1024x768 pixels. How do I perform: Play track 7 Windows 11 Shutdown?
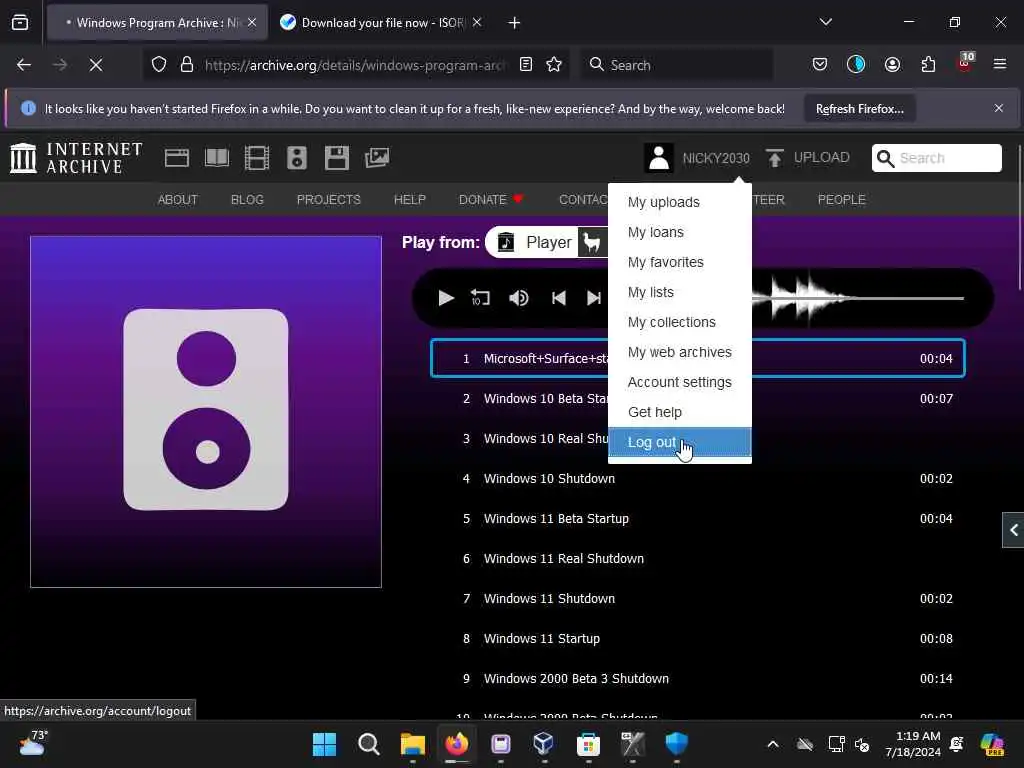coord(697,599)
